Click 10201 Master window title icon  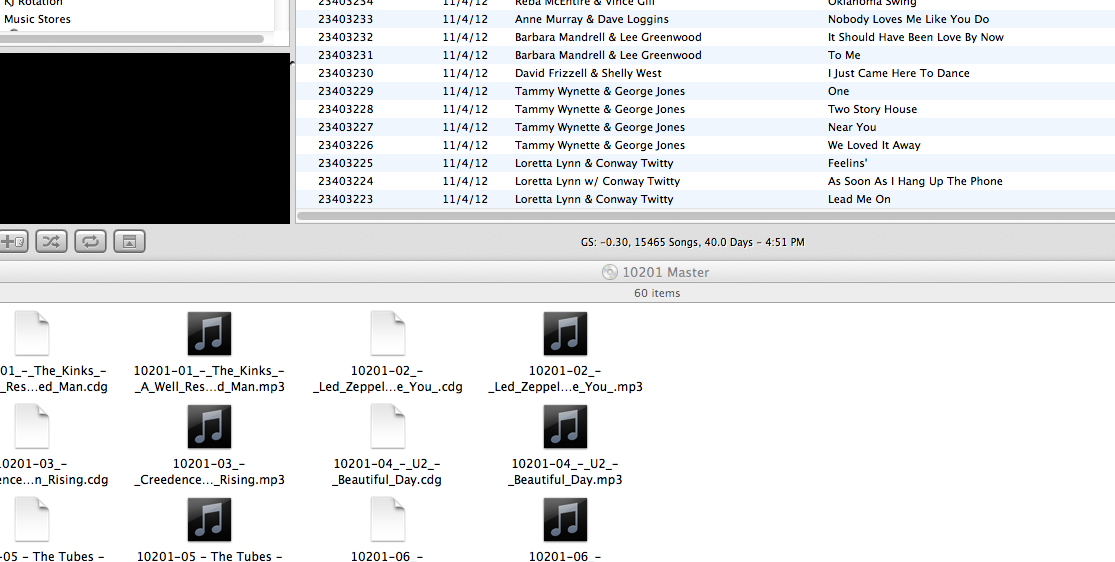click(609, 272)
